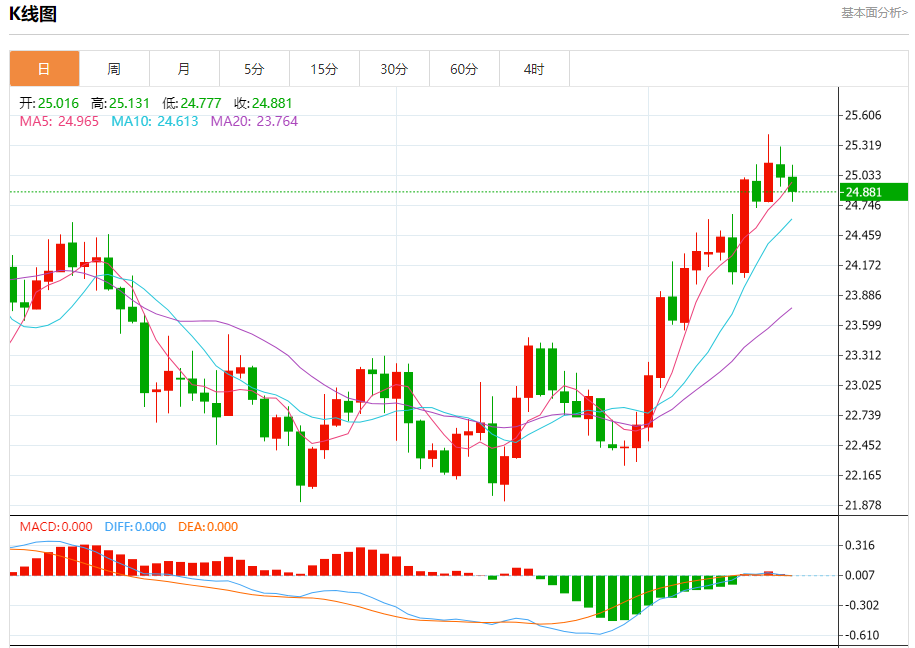Click the 0.316 MACD axis label
Screen dimensions: 915x648
860,545
